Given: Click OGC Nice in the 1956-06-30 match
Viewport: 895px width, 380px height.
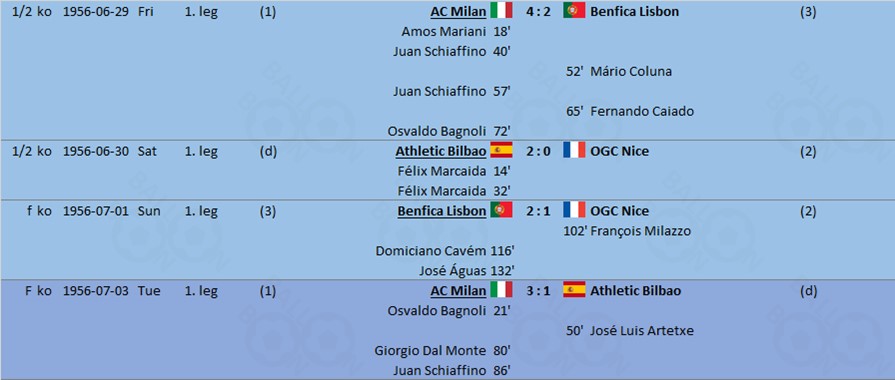Looking at the screenshot, I should point(619,151).
